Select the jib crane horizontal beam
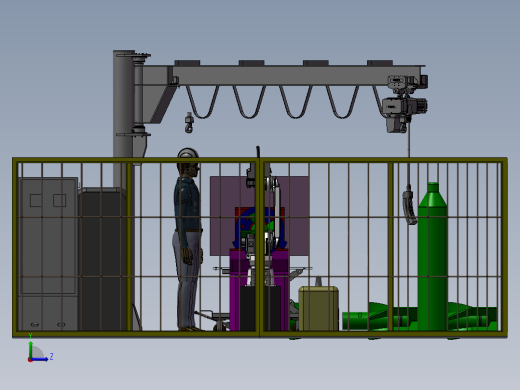The height and width of the screenshot is (390, 520). click(x=280, y=76)
